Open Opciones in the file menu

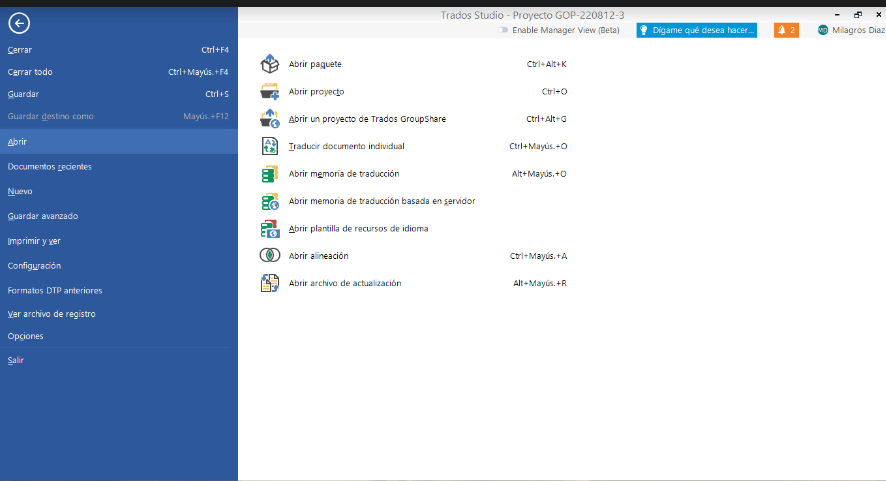[119, 336]
